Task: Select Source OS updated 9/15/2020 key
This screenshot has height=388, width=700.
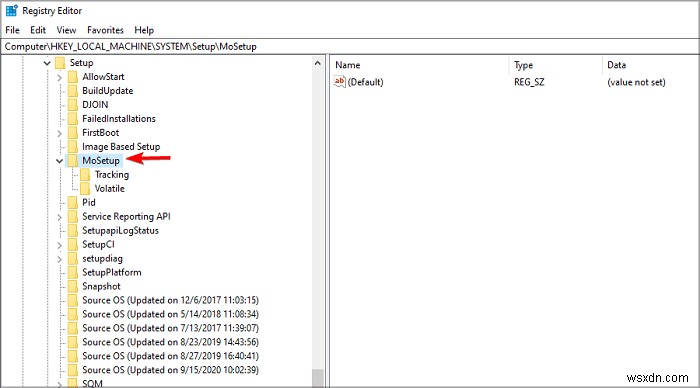Action: pos(171,370)
